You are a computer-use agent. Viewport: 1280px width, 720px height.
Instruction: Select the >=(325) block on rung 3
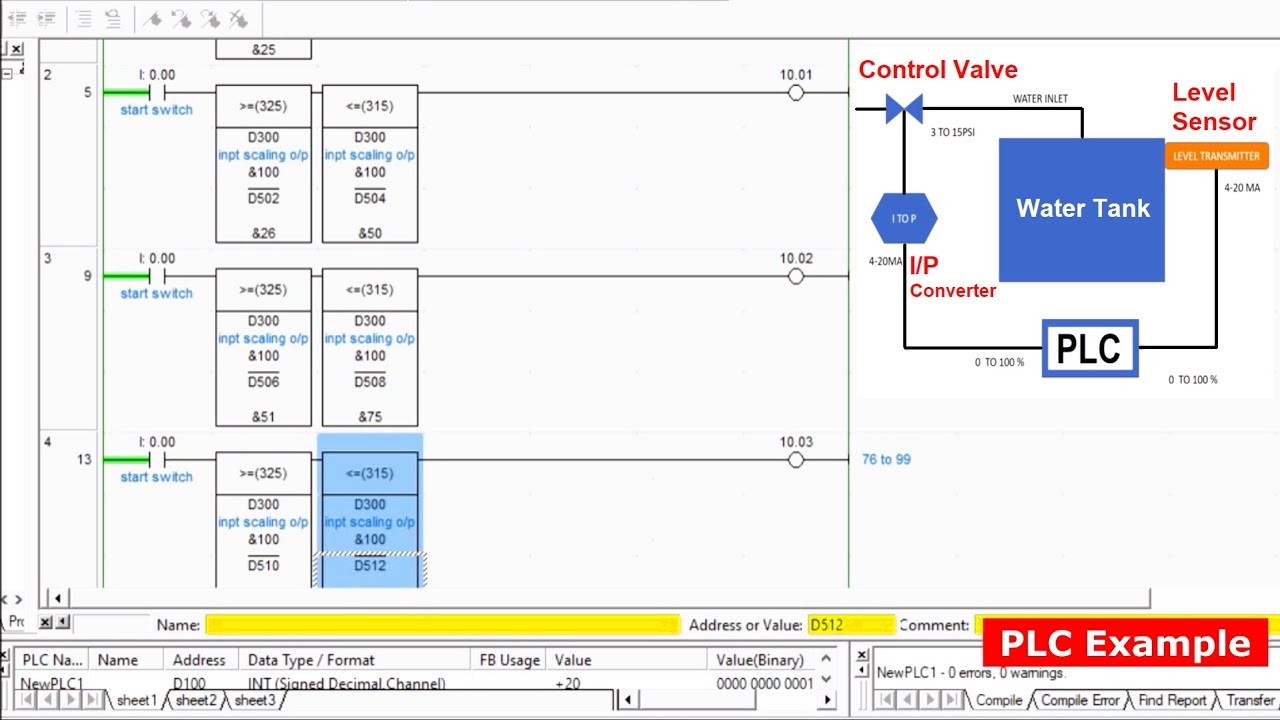pos(263,347)
